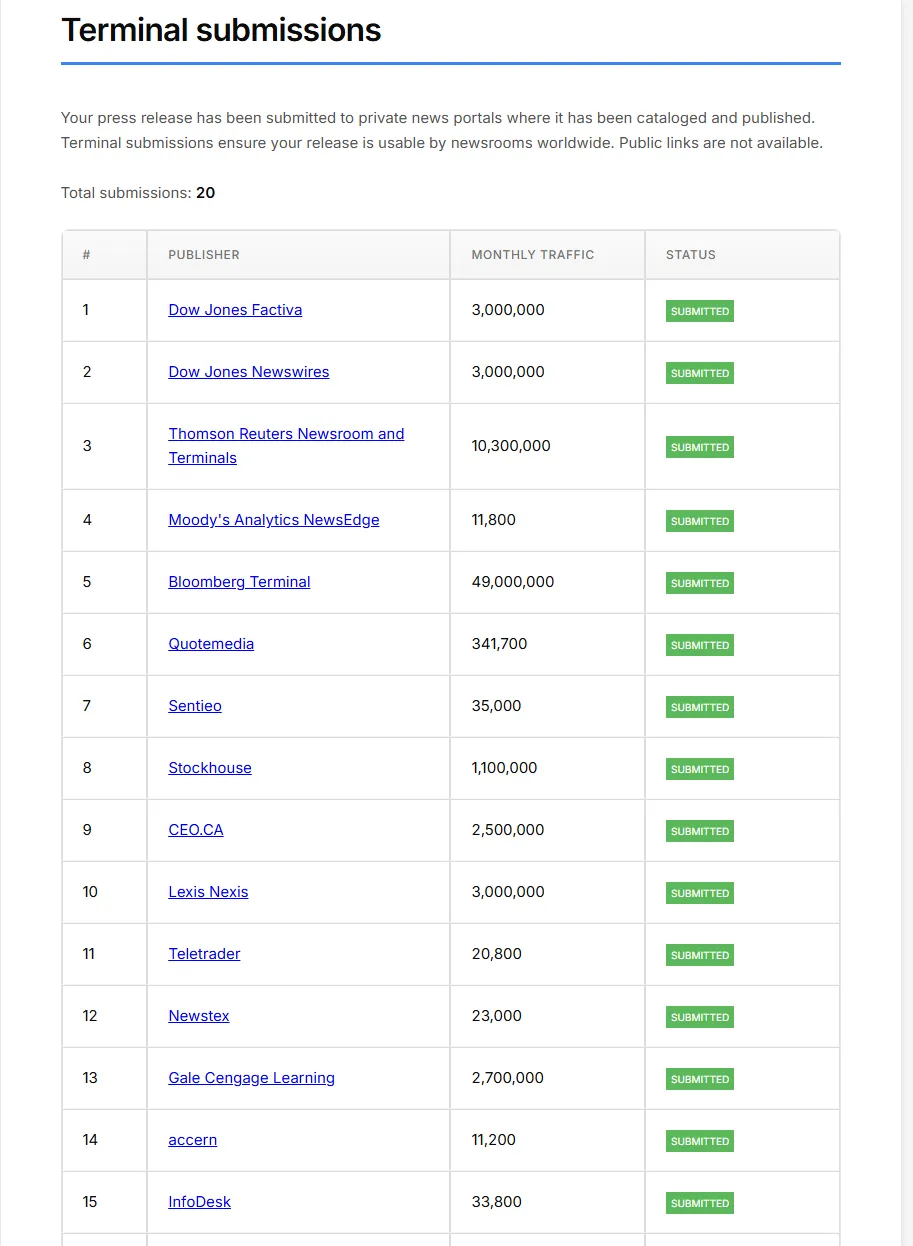The height and width of the screenshot is (1246, 913).
Task: Visit Moody's Analytics NewsEdge link
Action: coord(273,520)
